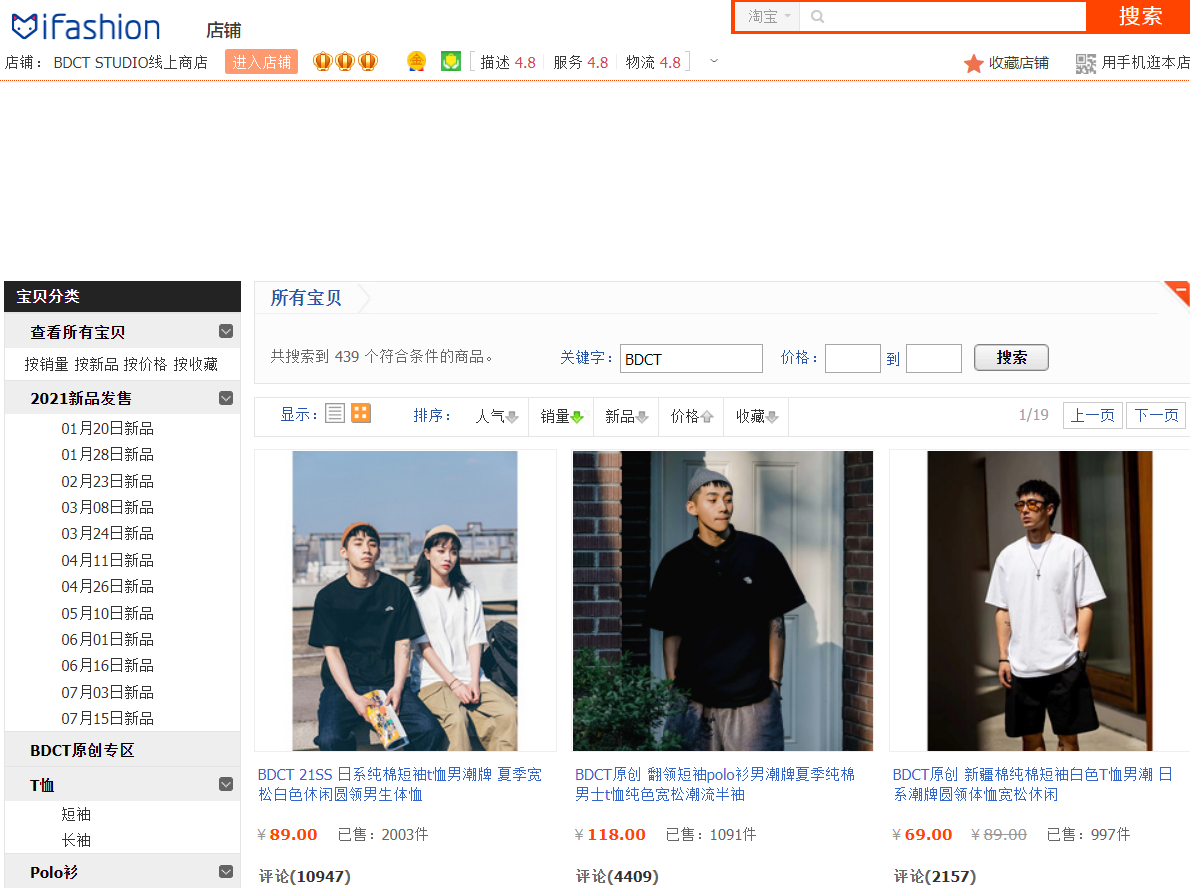Click the 关键字 keyword field with BDCT
The width and height of the screenshot is (1190, 888).
(691, 358)
